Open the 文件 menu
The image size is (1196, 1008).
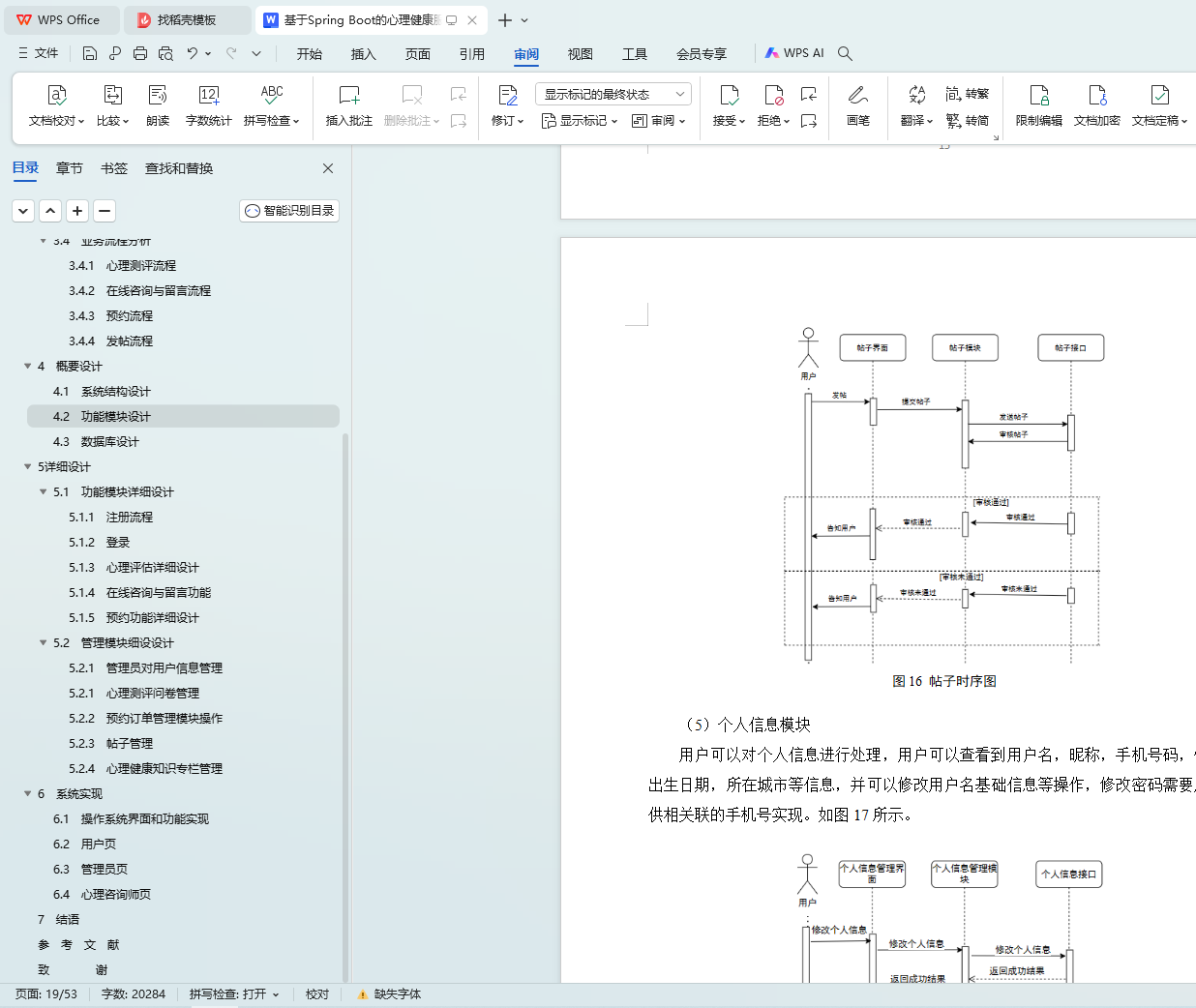[x=39, y=53]
